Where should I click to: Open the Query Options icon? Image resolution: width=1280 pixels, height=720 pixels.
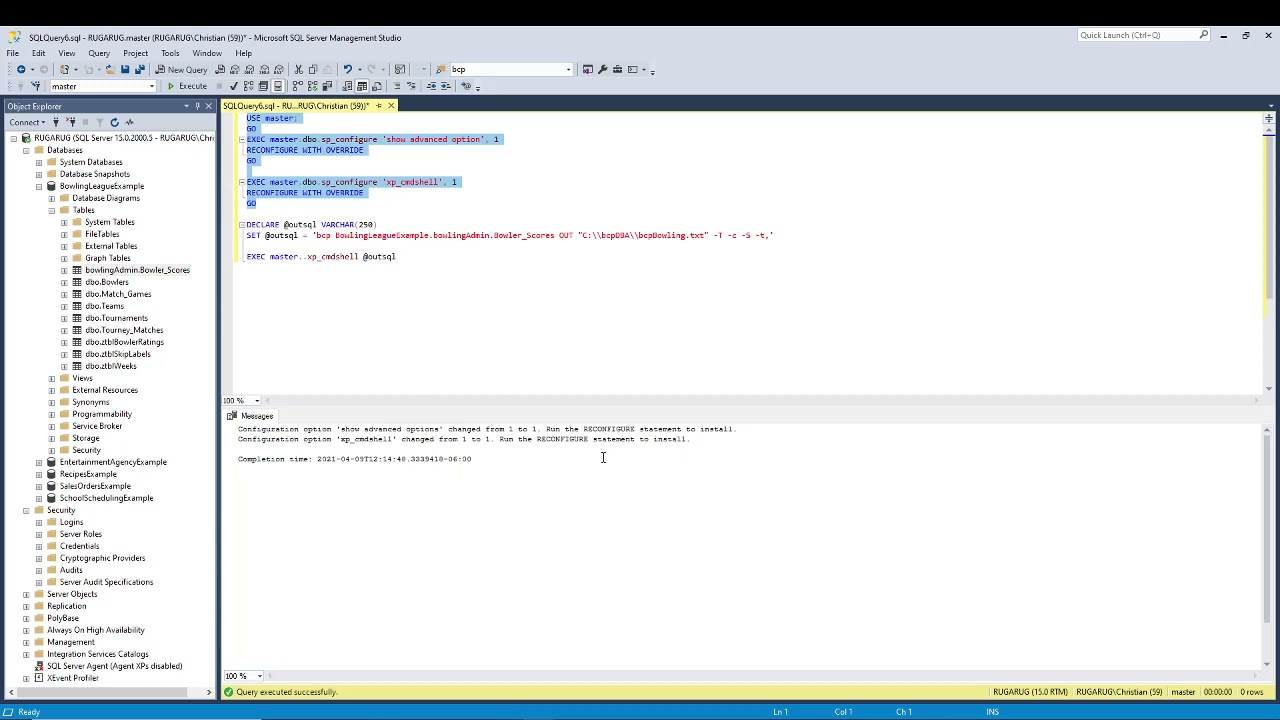[x=263, y=86]
